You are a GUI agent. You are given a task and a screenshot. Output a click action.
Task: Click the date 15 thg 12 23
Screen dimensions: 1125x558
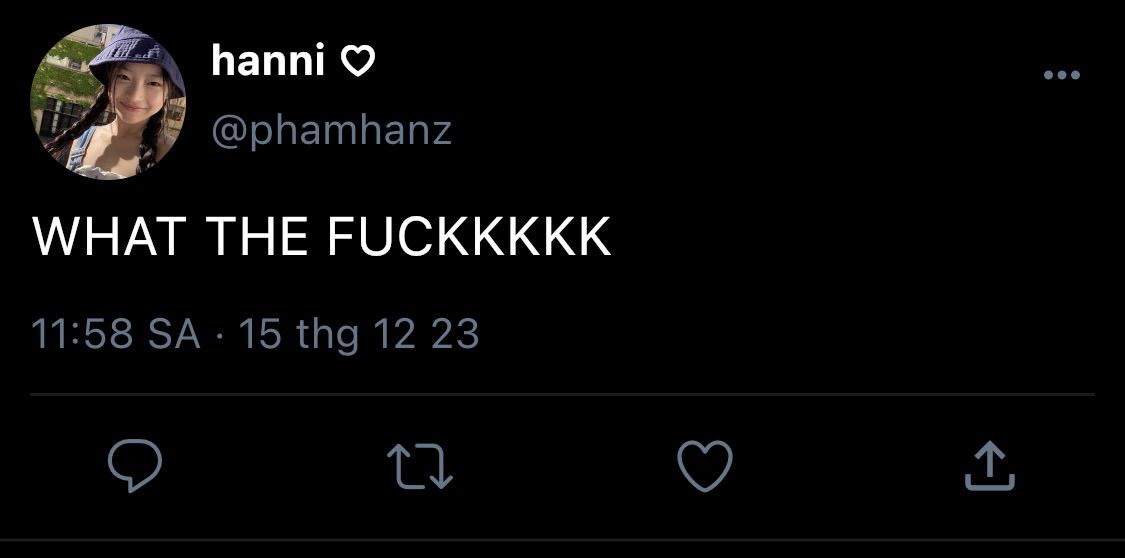point(359,335)
